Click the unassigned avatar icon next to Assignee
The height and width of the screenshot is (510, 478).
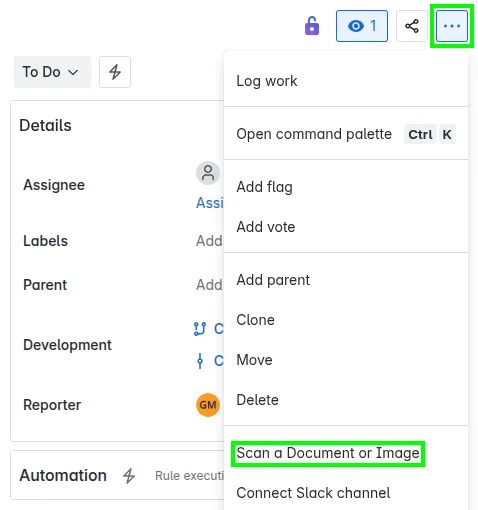click(208, 173)
